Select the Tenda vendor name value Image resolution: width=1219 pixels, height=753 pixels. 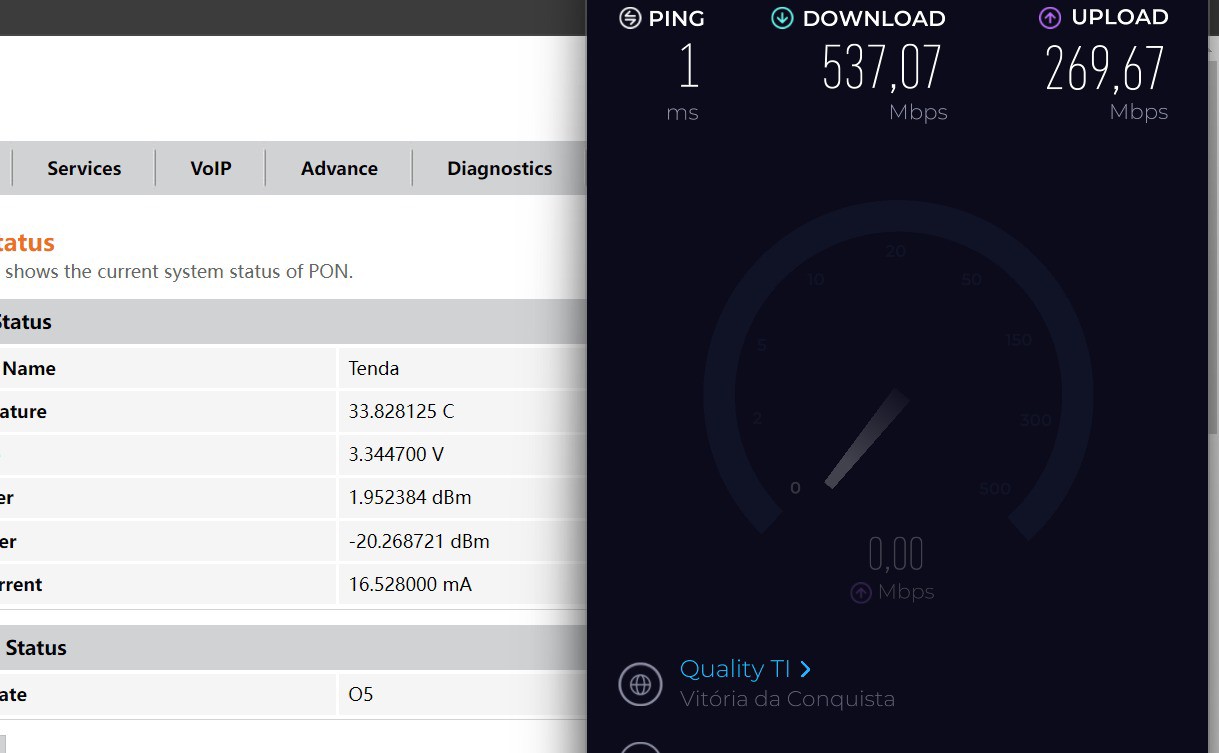click(x=374, y=368)
